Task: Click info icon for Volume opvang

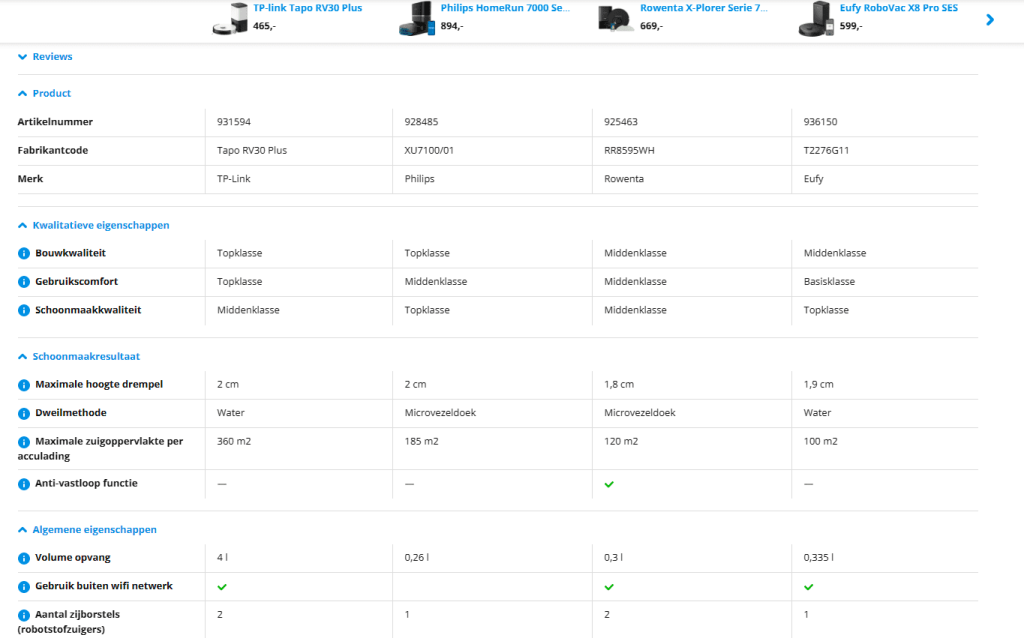Action: click(x=24, y=559)
